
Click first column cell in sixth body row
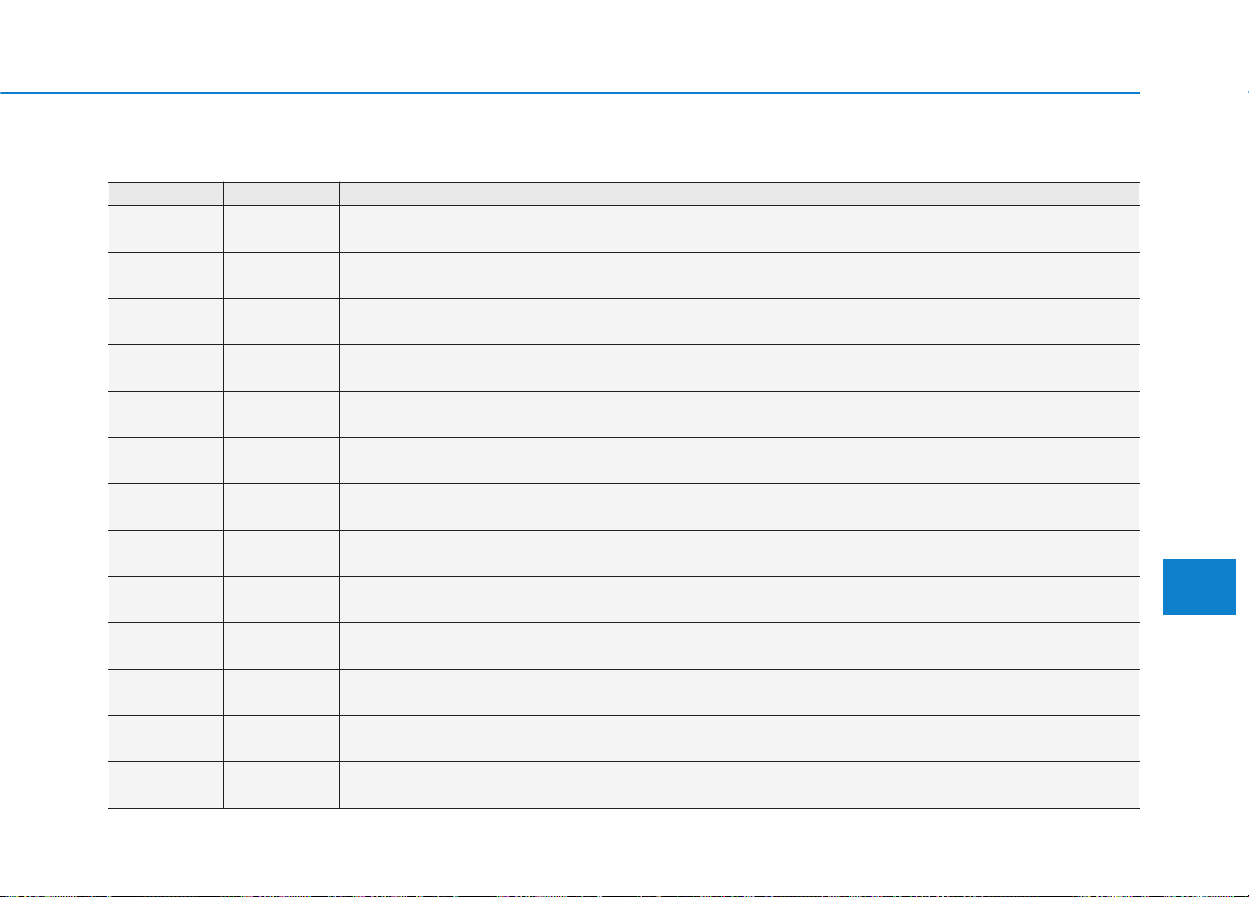pyautogui.click(x=165, y=460)
